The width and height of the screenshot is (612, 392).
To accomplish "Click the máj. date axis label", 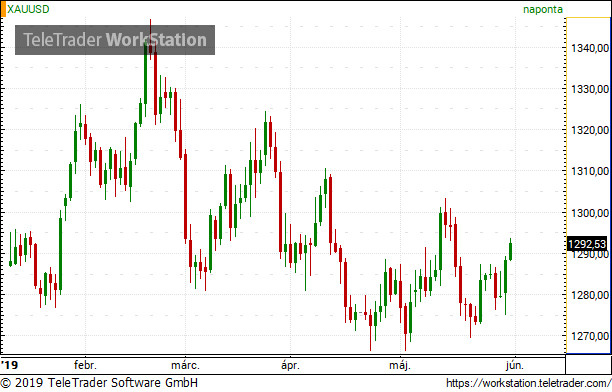I will pyautogui.click(x=400, y=366).
